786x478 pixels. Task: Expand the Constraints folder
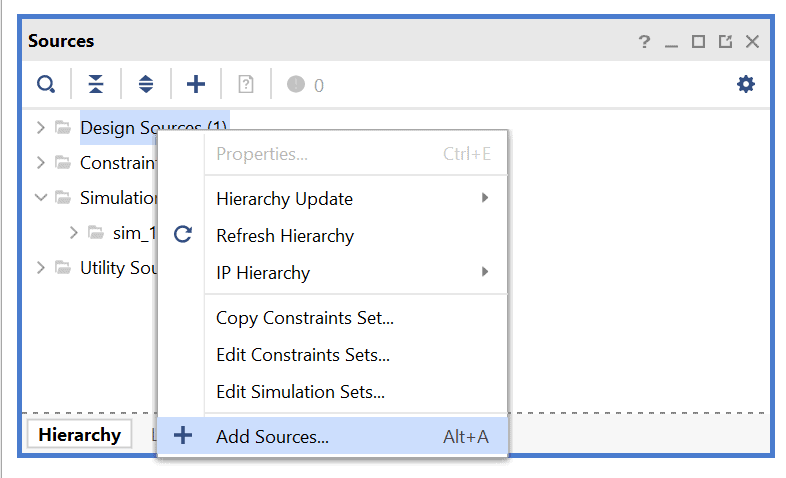click(x=41, y=162)
